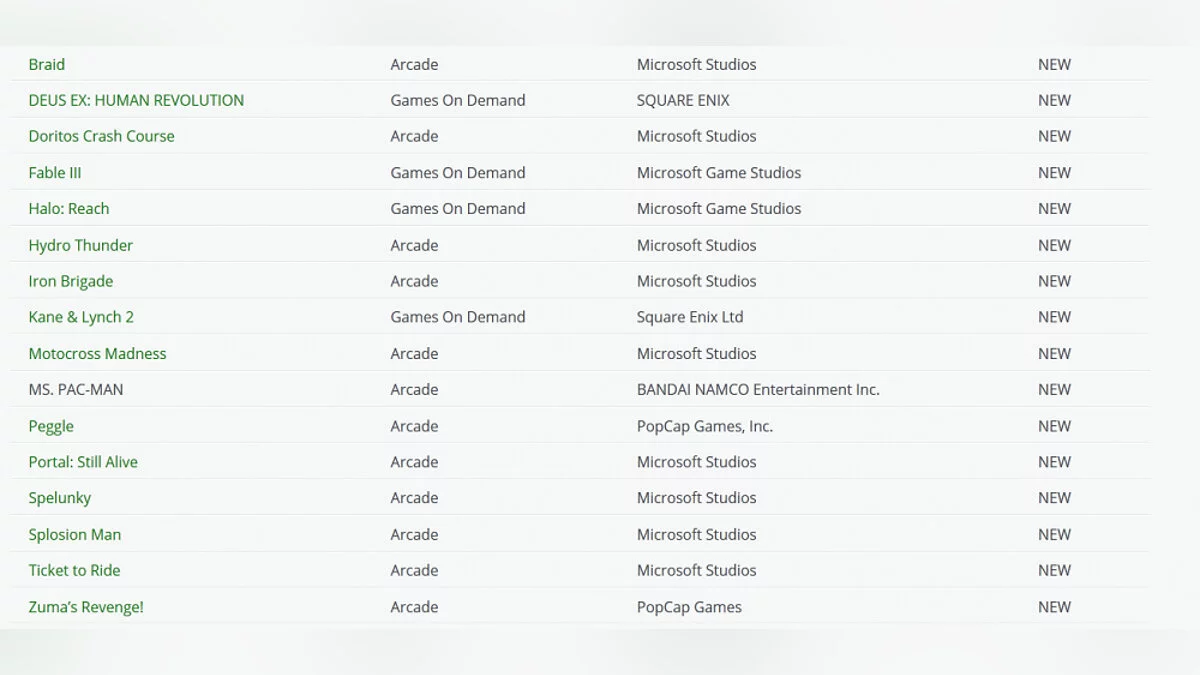
Task: Click NEW status in the Braid row
Action: tap(1054, 64)
